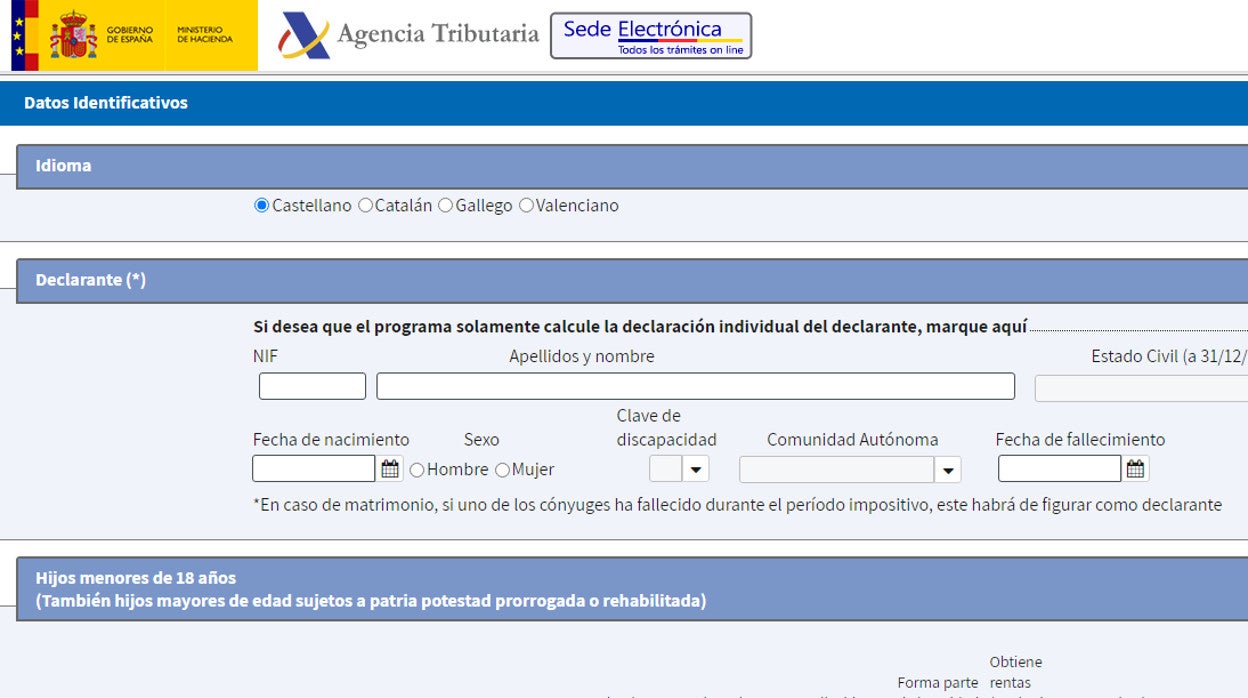This screenshot has height=698, width=1248.
Task: Choose Valenciano as the language
Action: coord(526,206)
